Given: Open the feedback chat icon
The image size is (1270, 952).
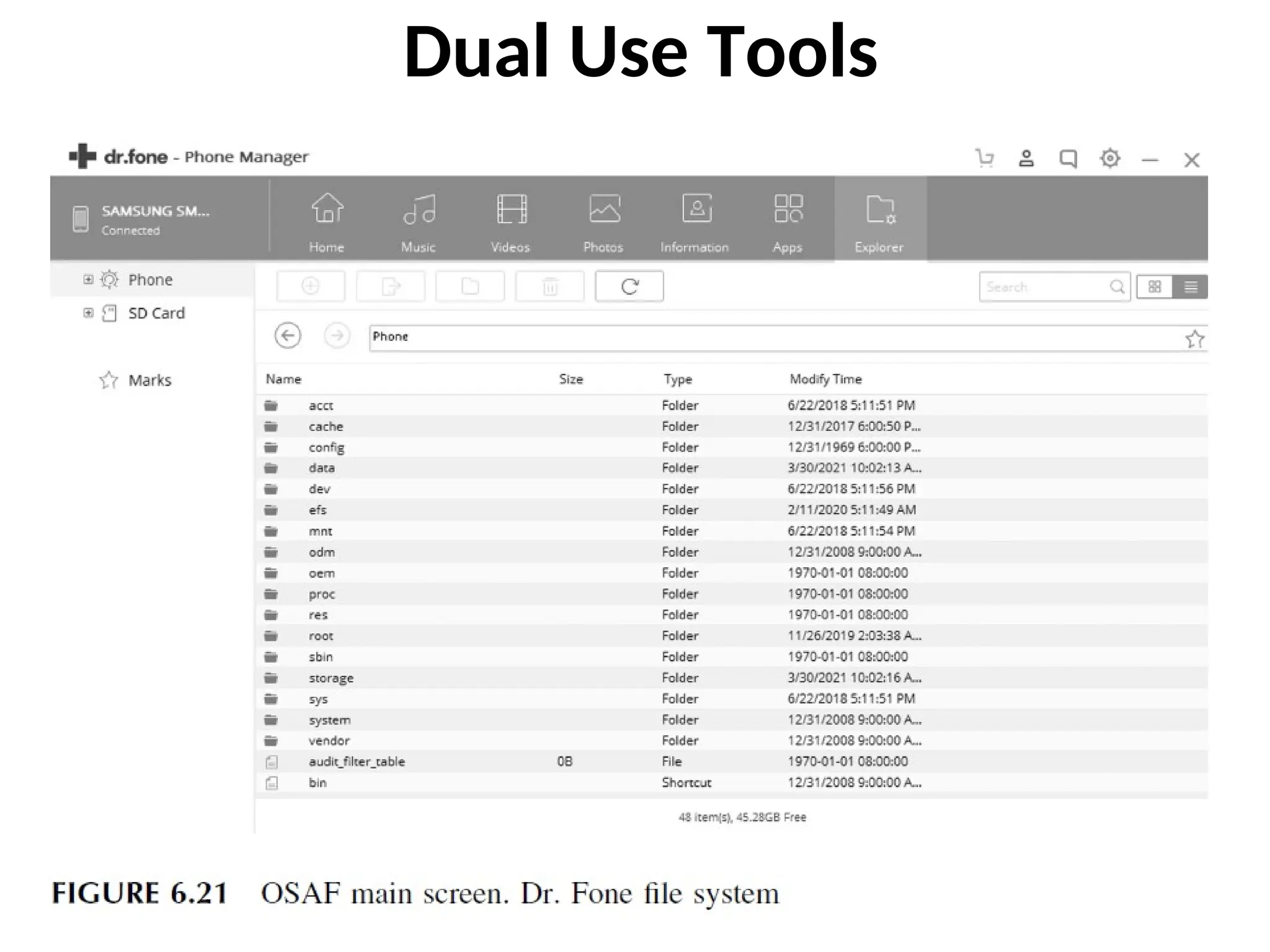Looking at the screenshot, I should (x=1068, y=159).
